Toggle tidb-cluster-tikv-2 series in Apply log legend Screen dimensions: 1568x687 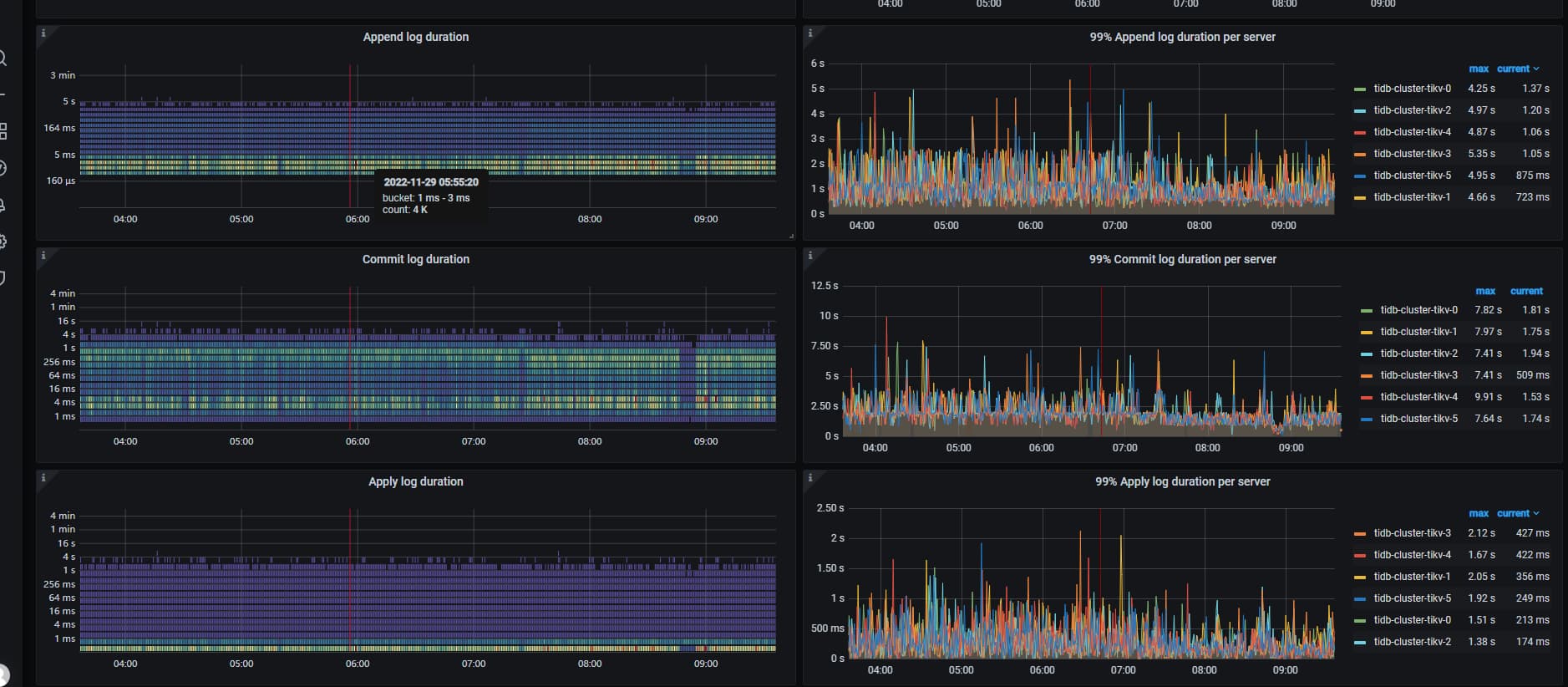(x=1412, y=642)
